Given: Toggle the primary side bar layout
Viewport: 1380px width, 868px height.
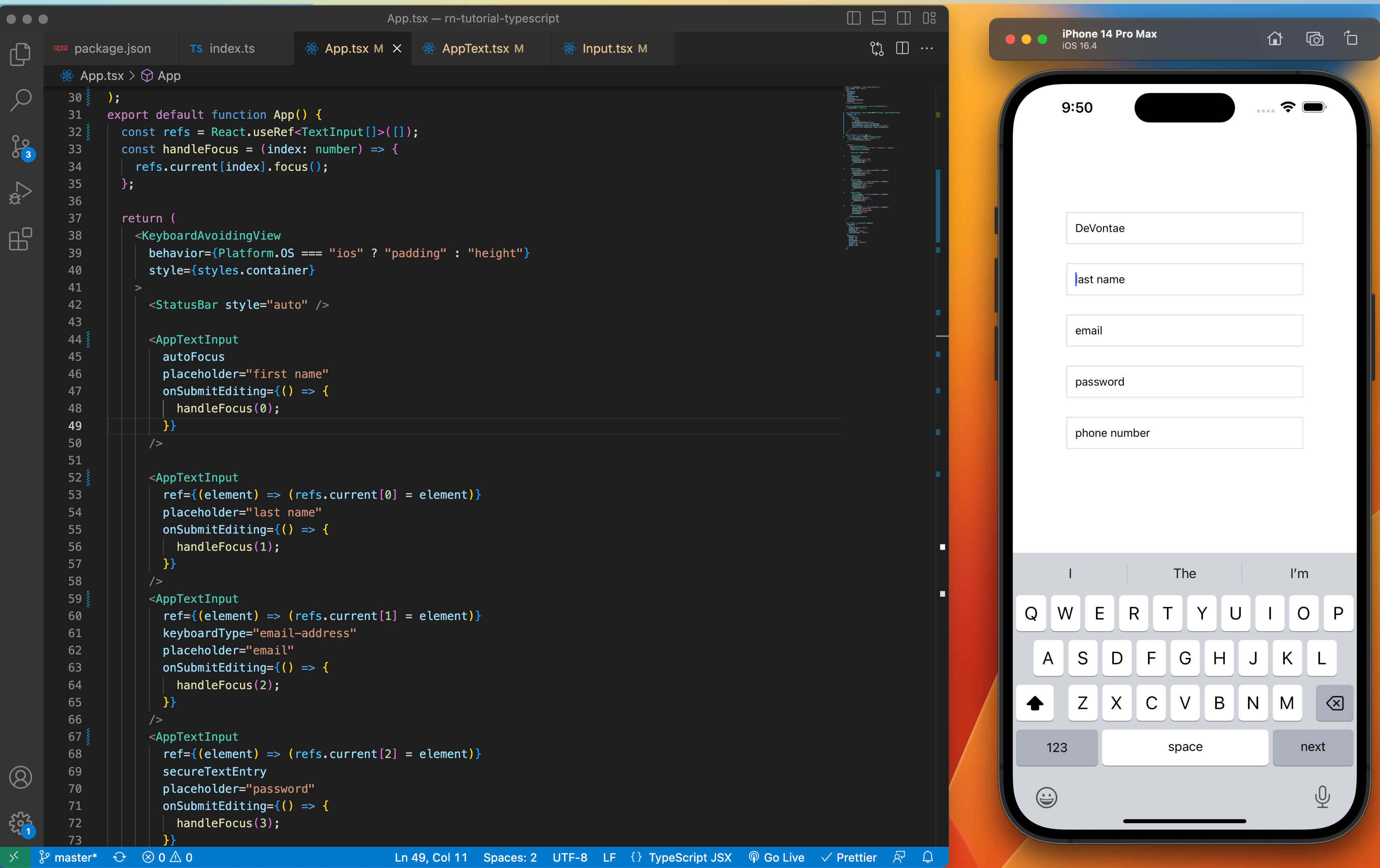Looking at the screenshot, I should click(x=853, y=18).
